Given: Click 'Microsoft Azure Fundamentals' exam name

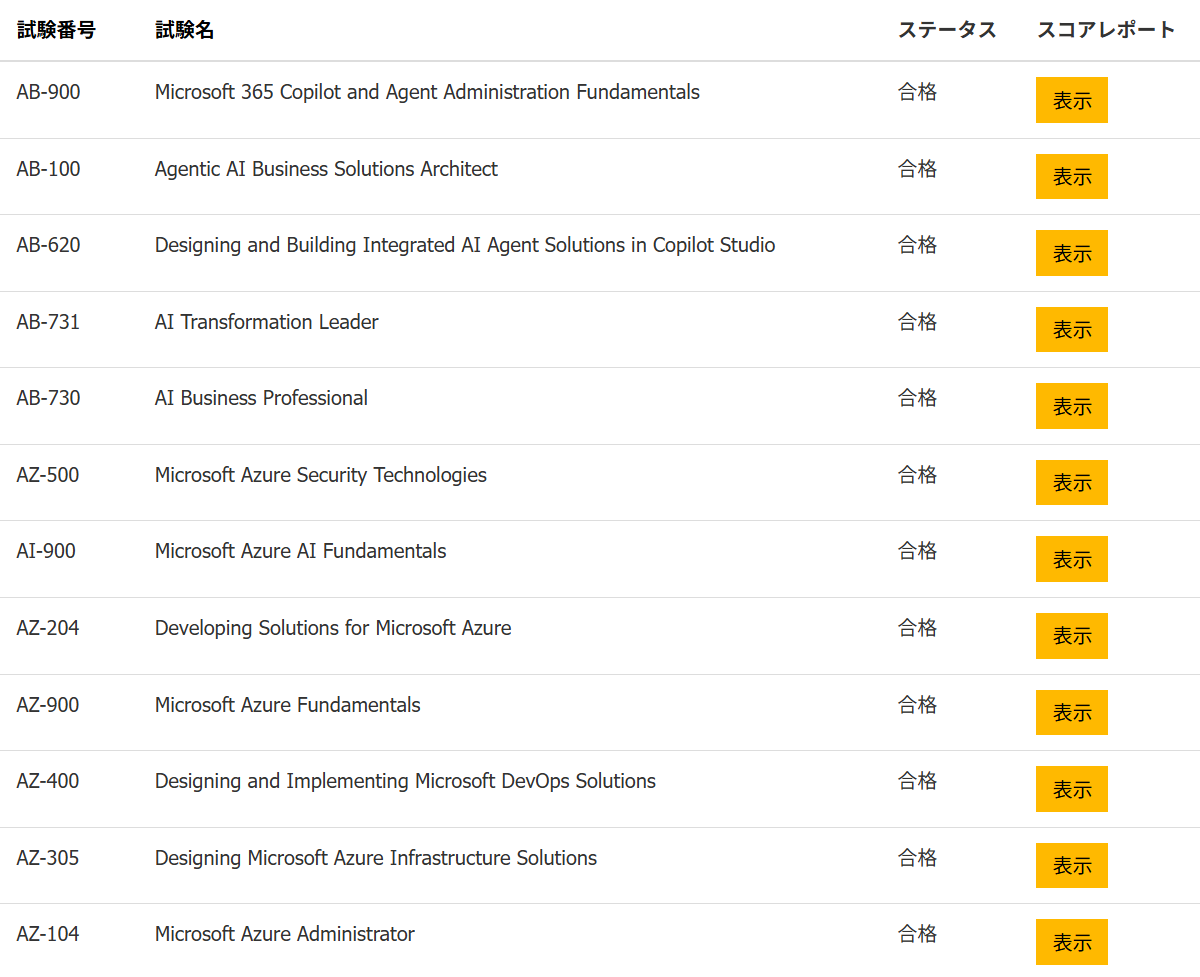Looking at the screenshot, I should 288,705.
